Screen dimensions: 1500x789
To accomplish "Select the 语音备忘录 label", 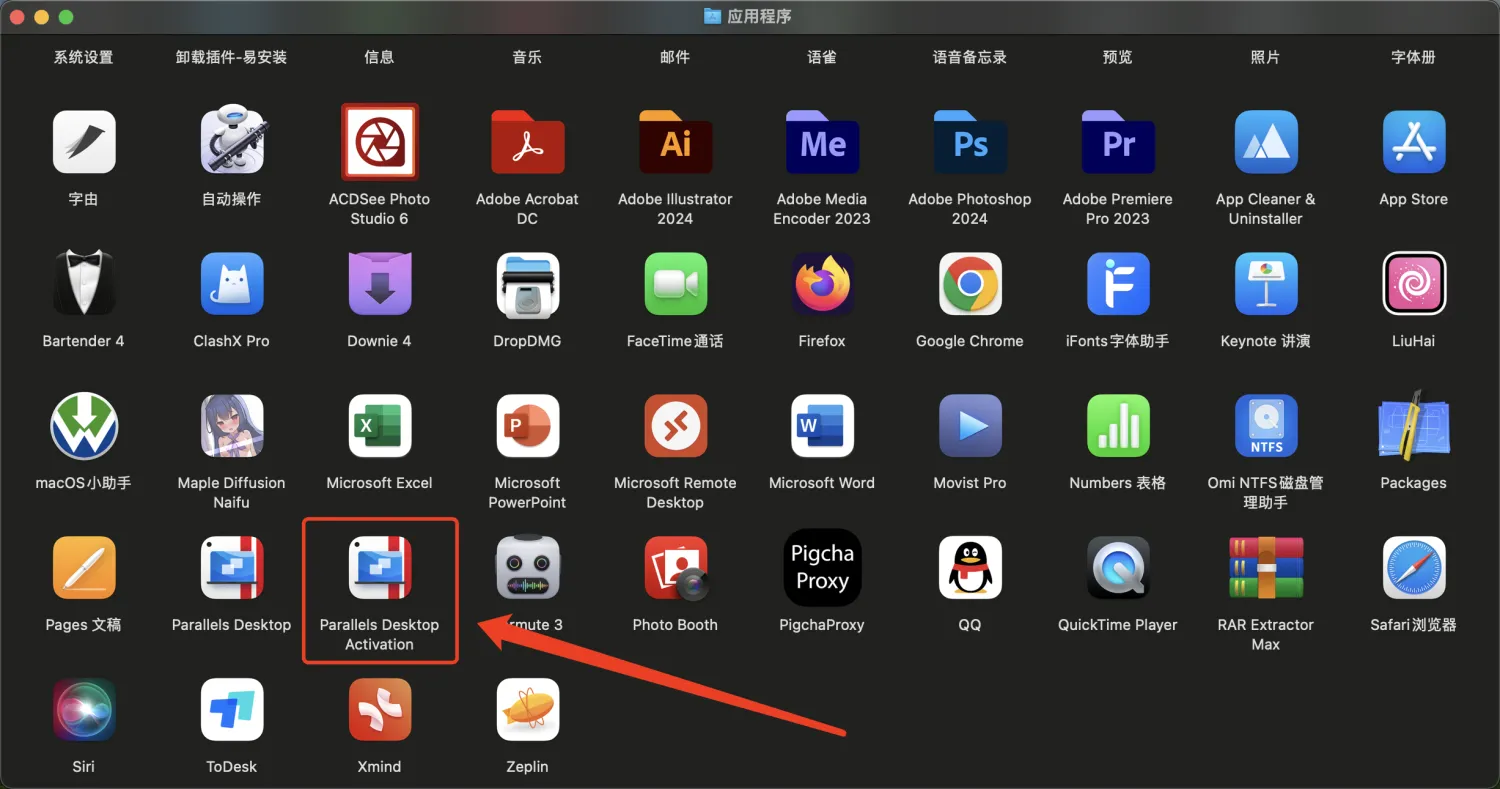I will [970, 57].
